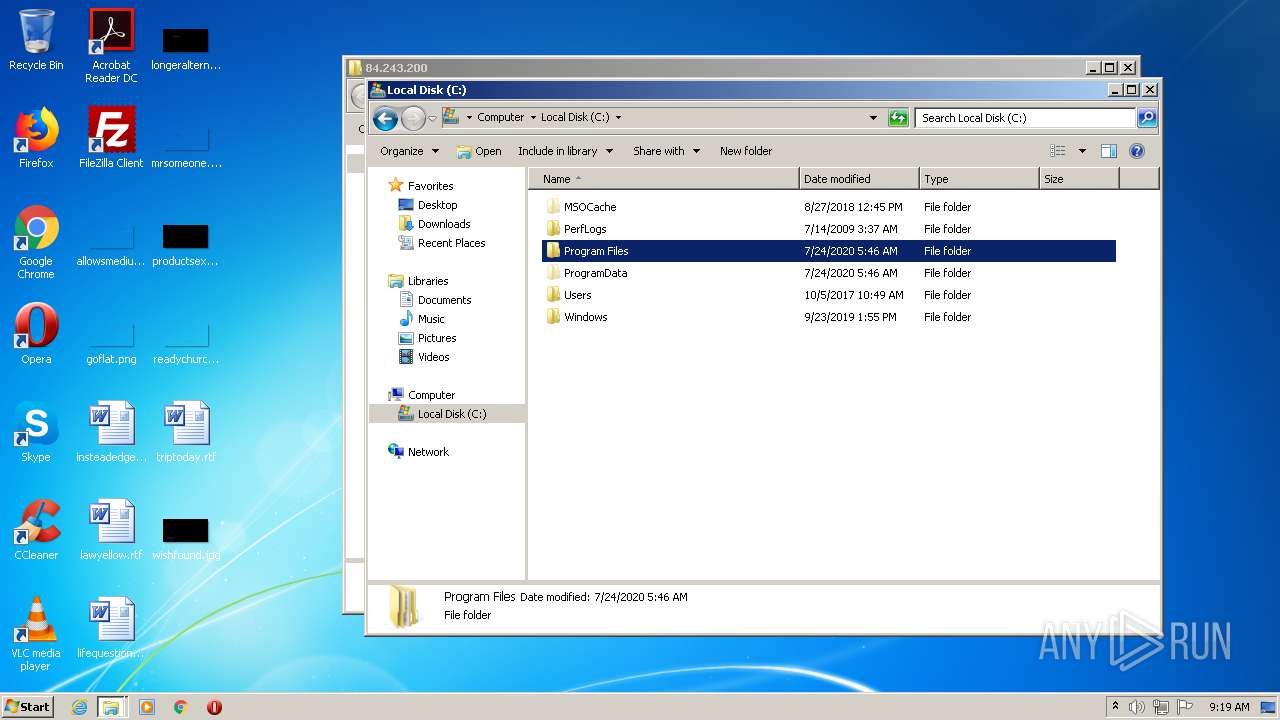The width and height of the screenshot is (1280, 720).
Task: Select VLC media player desktop shortcut
Action: click(x=36, y=635)
